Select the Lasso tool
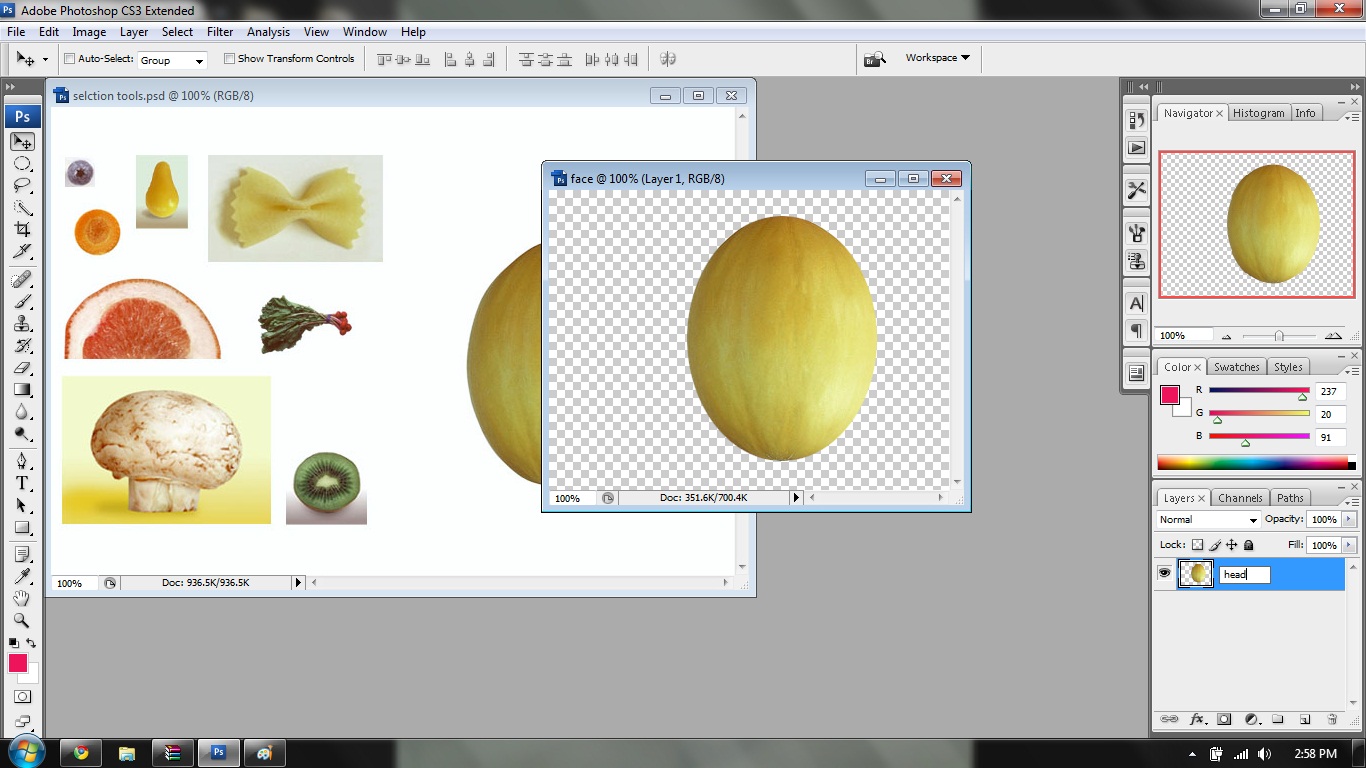 click(22, 186)
